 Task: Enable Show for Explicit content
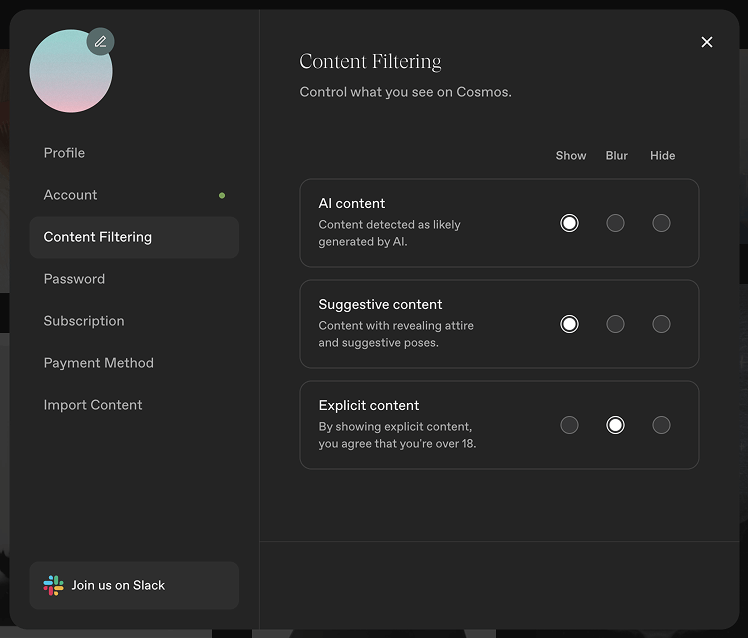(569, 425)
